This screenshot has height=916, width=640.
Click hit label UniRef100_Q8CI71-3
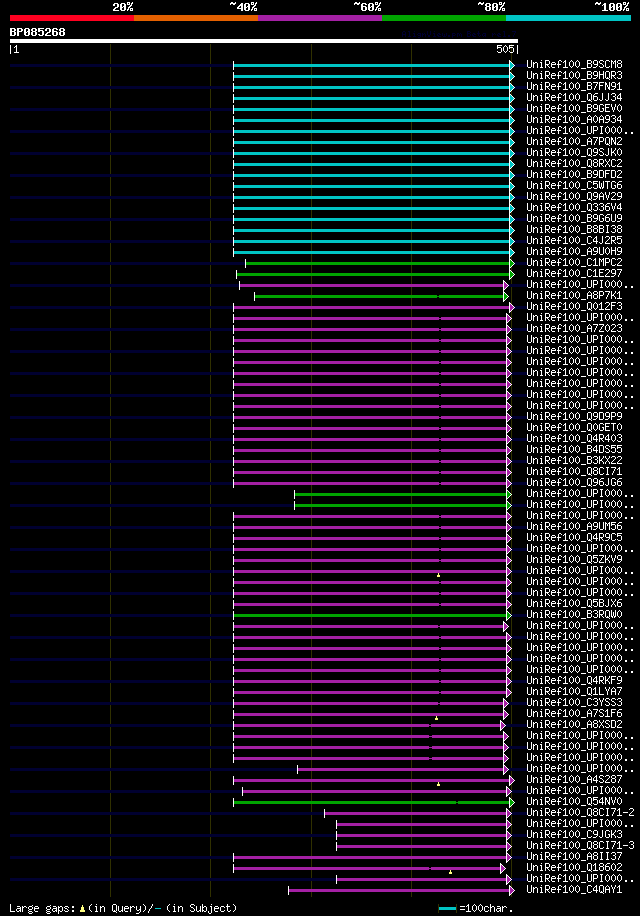coord(580,845)
